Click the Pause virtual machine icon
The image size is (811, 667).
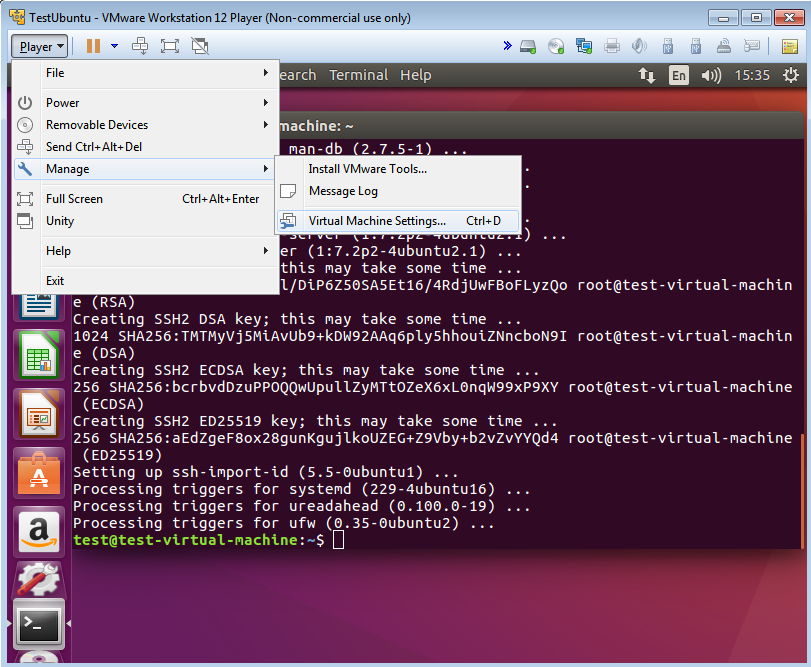[x=93, y=46]
